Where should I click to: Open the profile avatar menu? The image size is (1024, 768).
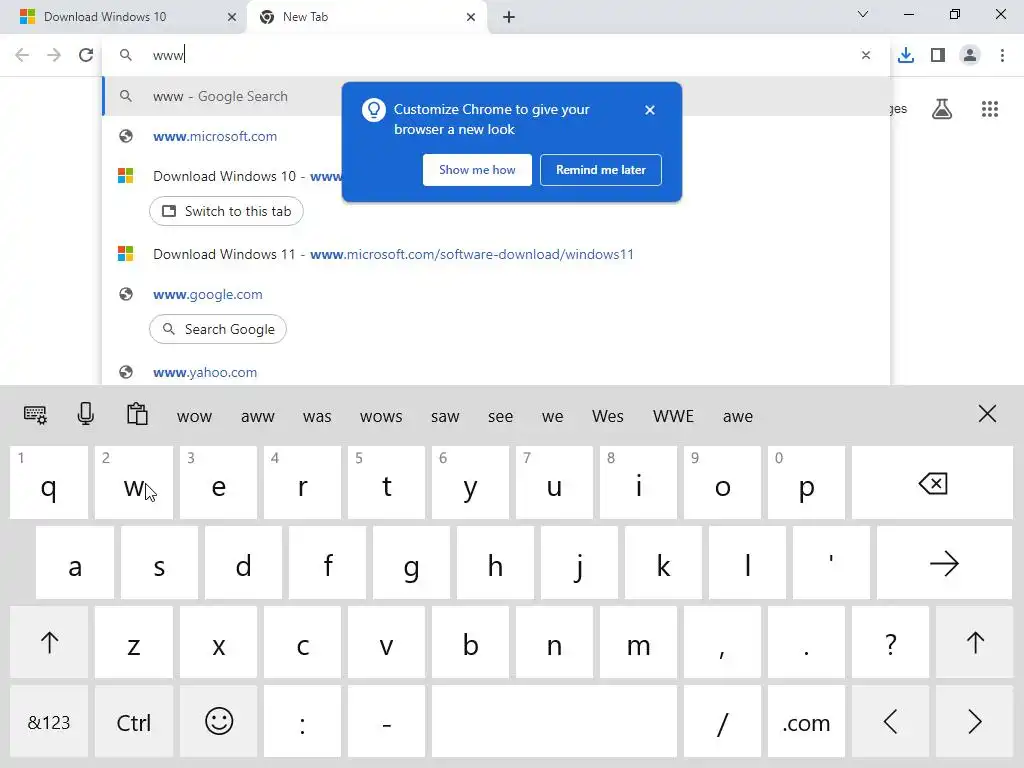coord(970,55)
